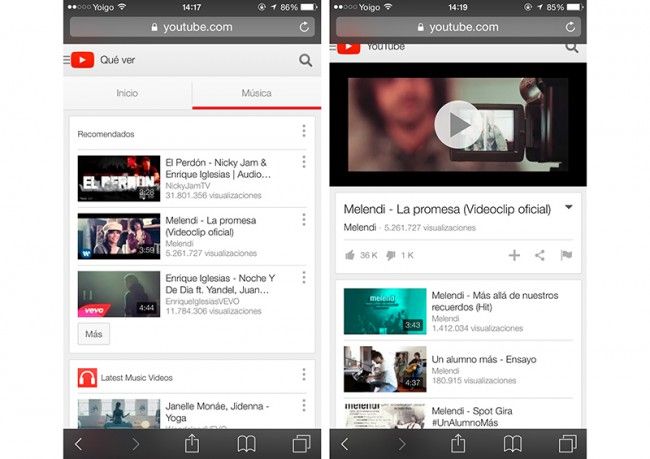Screen dimensions: 650x459
Task: Add video to playlist with plus icon
Action: click(514, 255)
